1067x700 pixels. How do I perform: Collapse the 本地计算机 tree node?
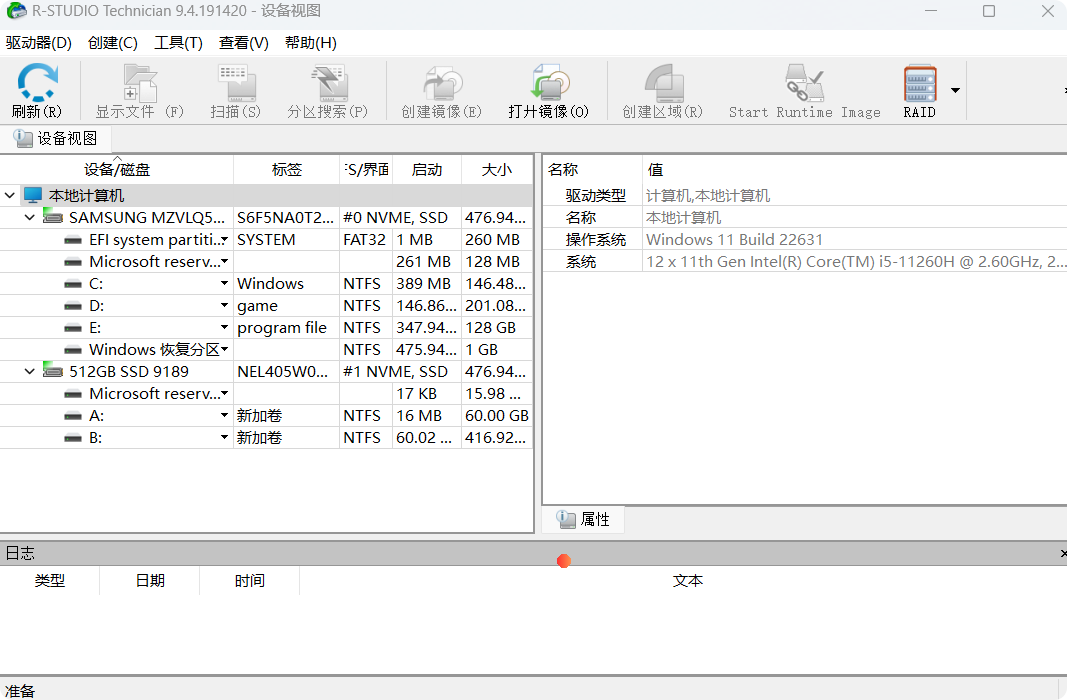(10, 196)
